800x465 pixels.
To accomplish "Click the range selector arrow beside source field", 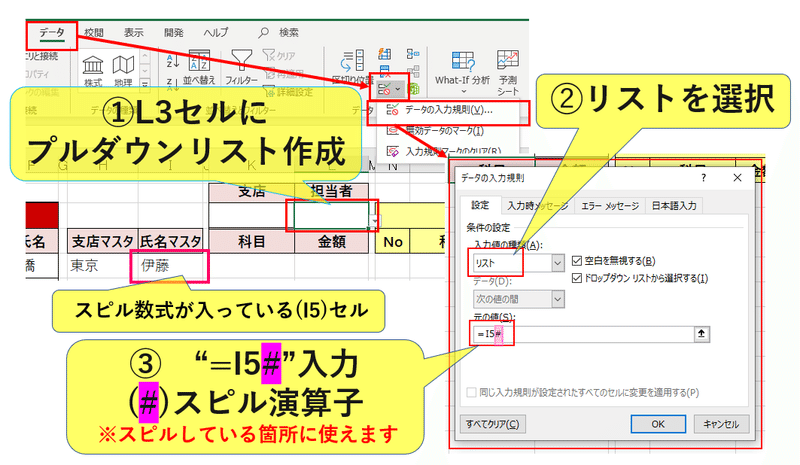I will 702,334.
